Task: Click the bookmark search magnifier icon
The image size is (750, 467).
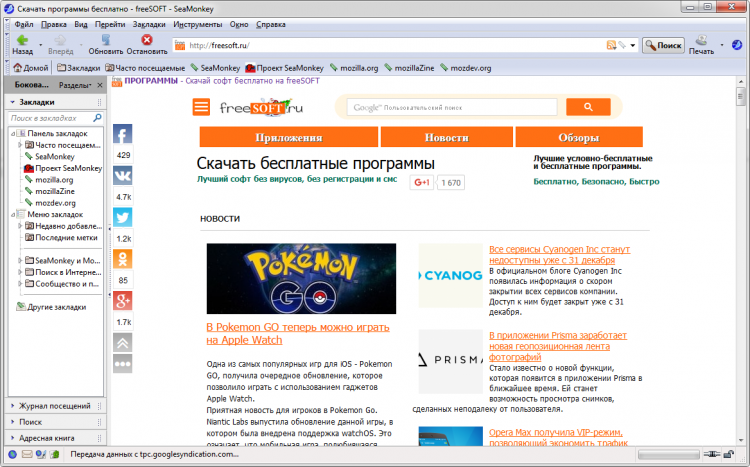Action: pyautogui.click(x=97, y=118)
